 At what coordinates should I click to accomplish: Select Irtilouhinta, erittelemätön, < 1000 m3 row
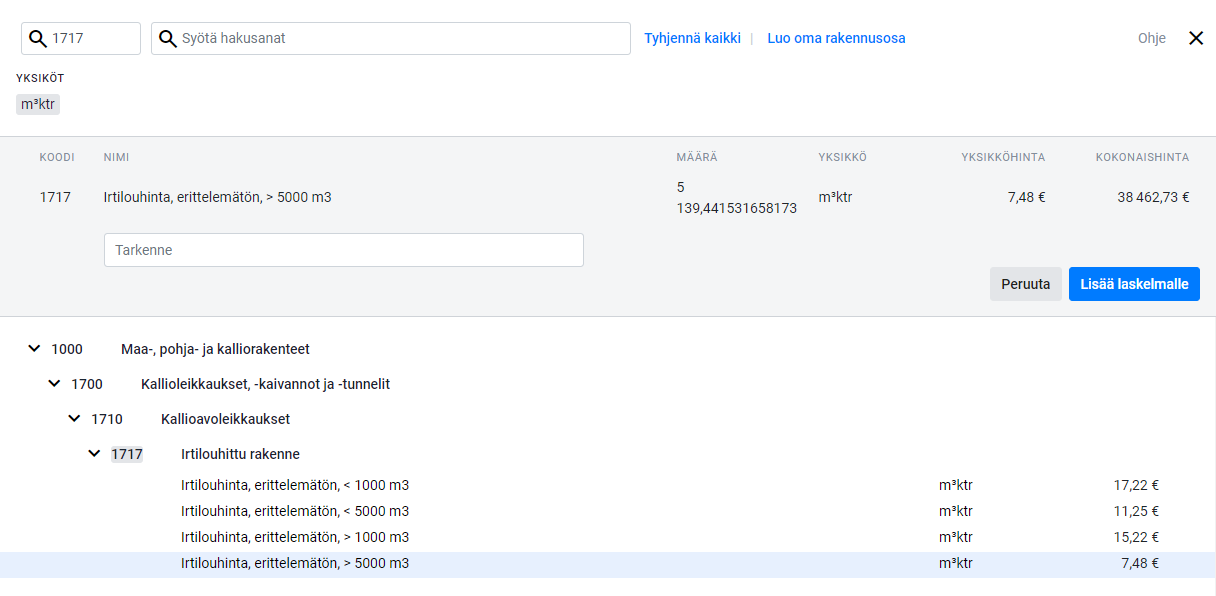(608, 486)
